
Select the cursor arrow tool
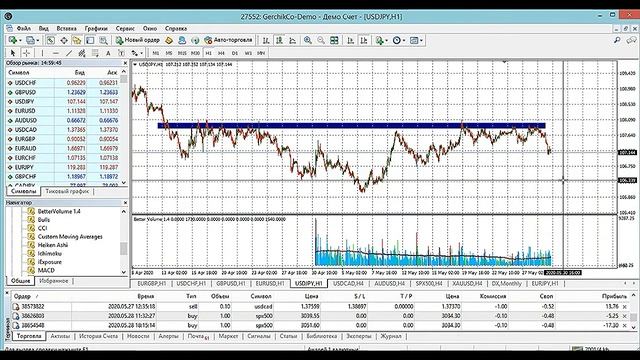pos(13,53)
